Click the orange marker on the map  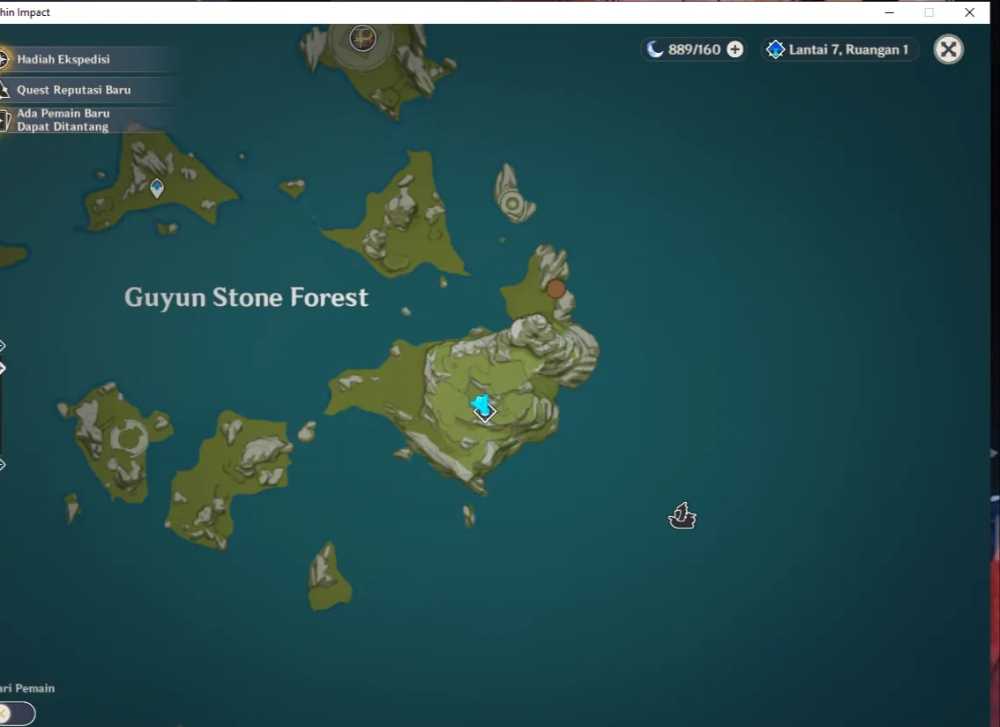pos(556,289)
